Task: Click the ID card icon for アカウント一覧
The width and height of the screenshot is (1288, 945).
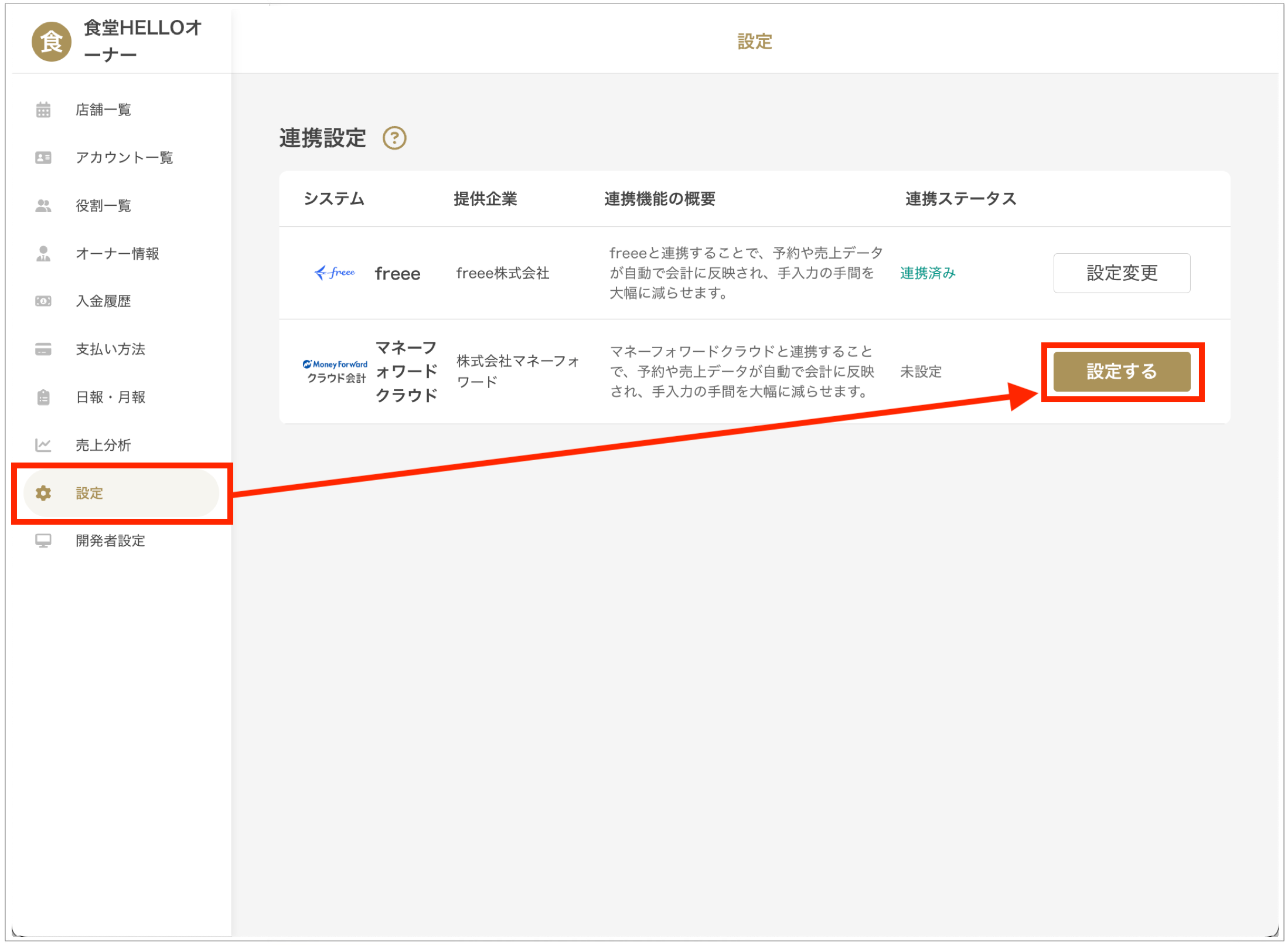Action: [43, 158]
